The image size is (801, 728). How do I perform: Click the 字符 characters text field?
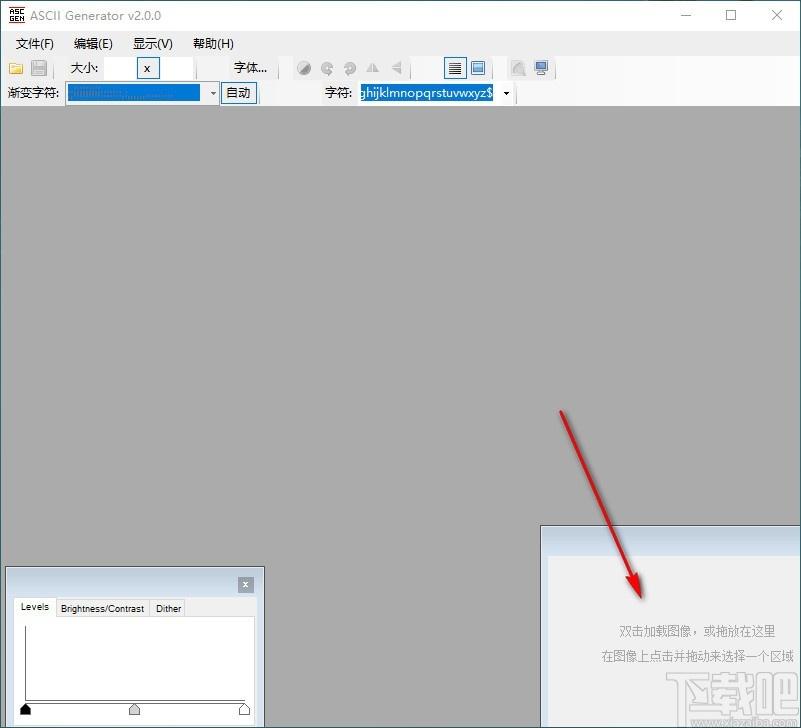pos(427,93)
